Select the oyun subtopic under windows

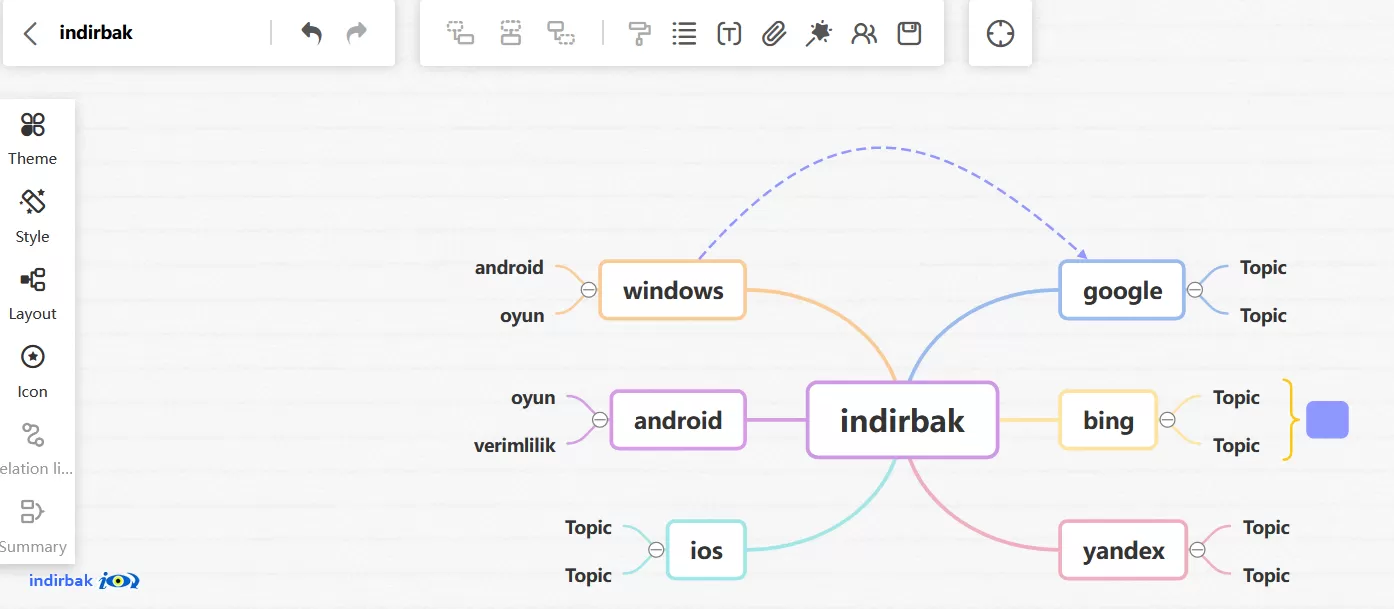522,315
